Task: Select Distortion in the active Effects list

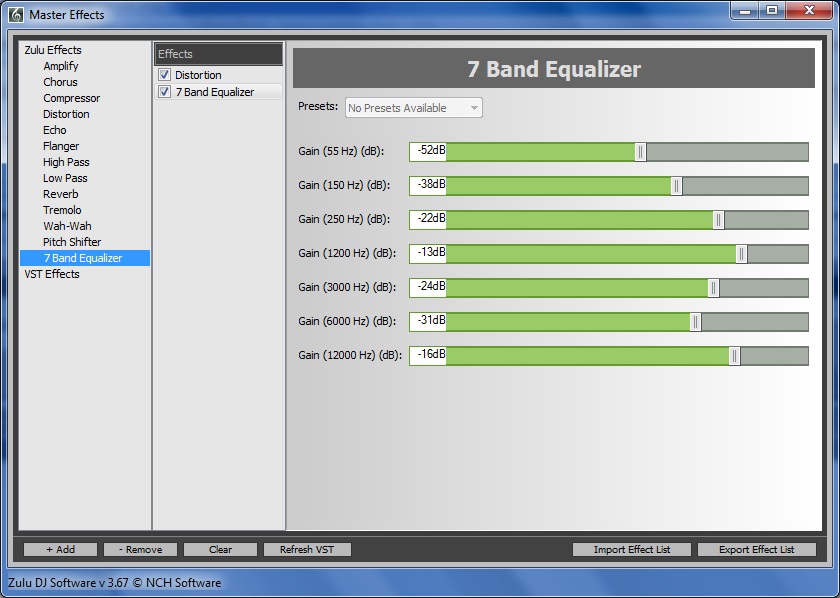Action: point(200,74)
